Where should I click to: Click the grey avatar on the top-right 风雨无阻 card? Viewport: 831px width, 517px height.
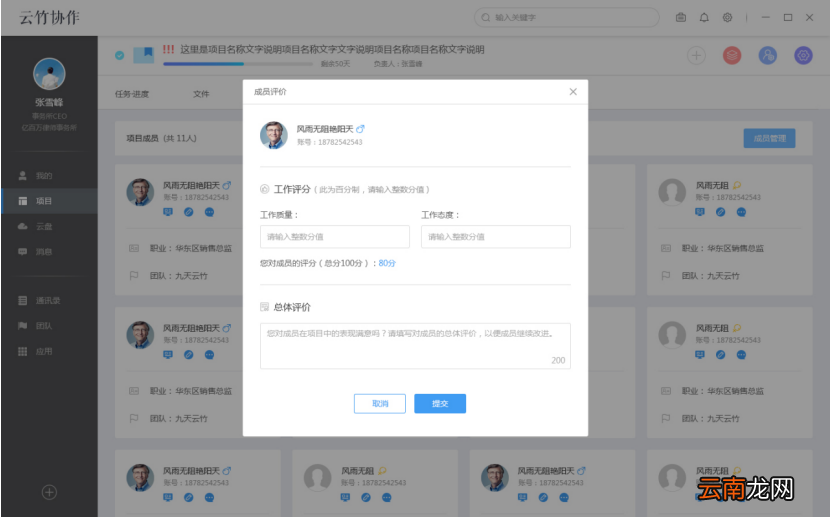[672, 192]
